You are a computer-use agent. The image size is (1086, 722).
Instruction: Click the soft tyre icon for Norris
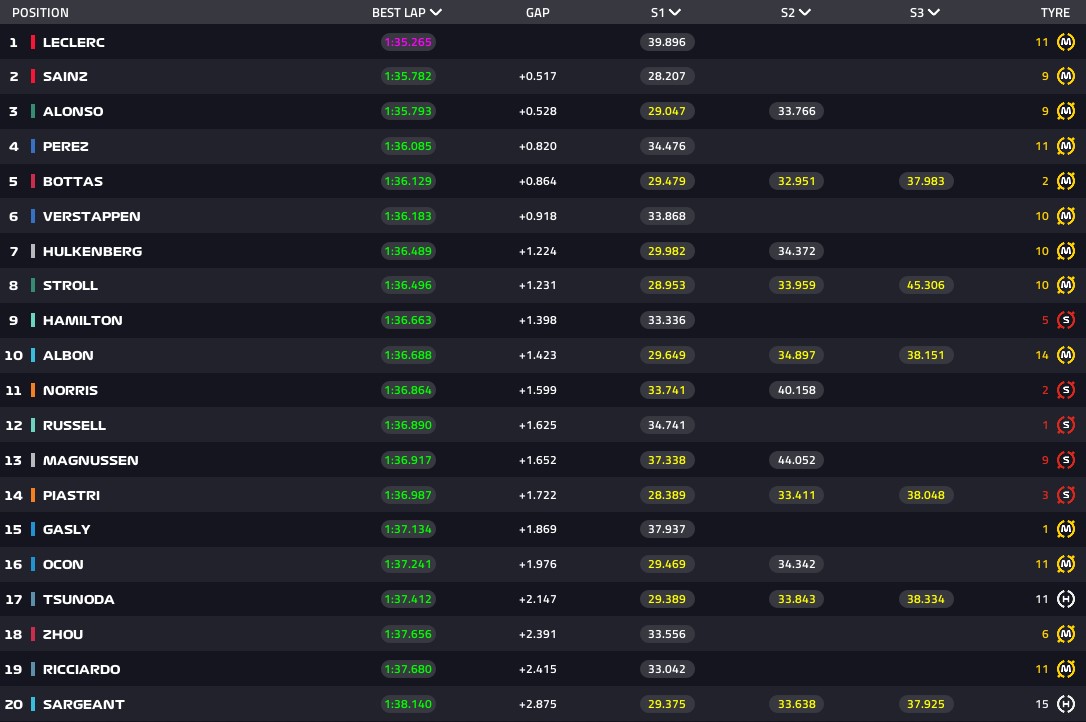[x=1066, y=390]
